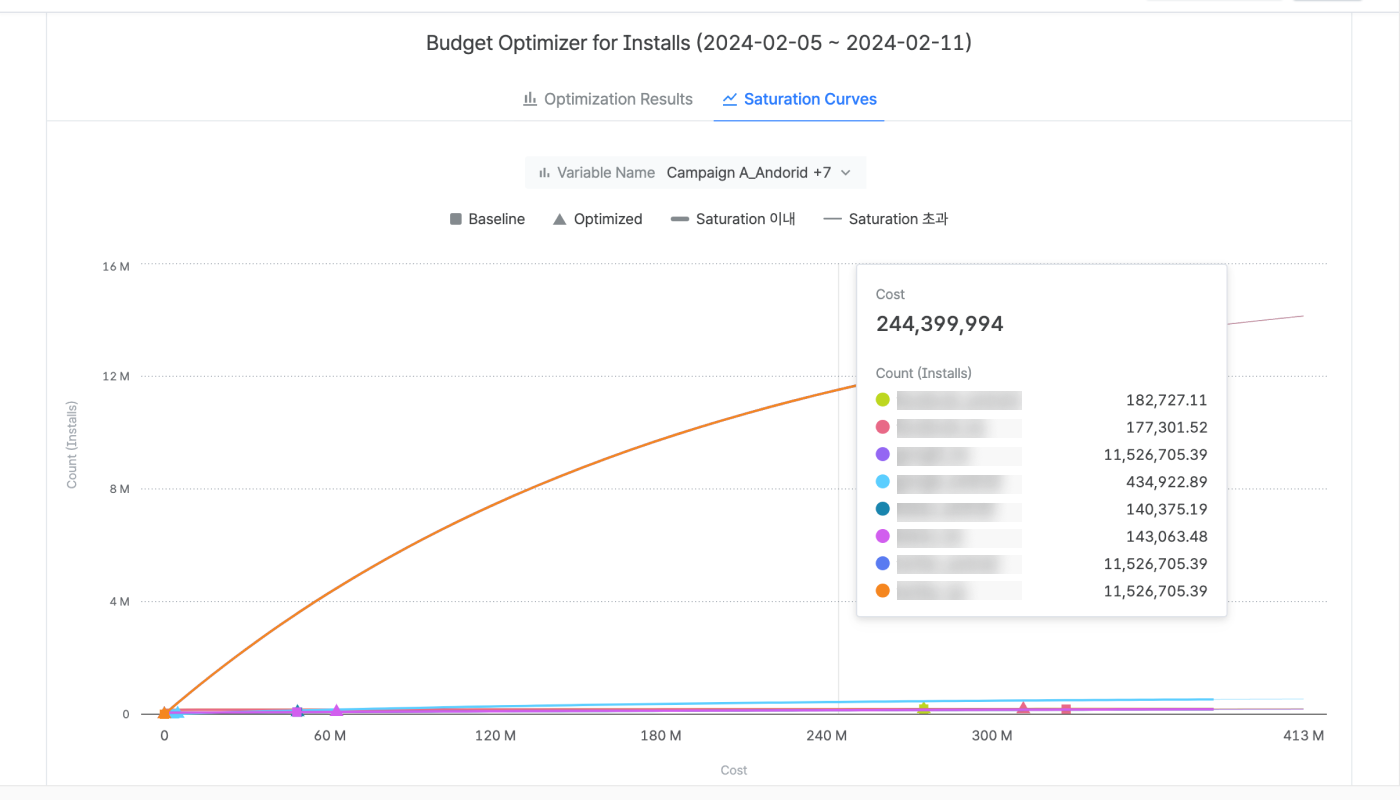Image resolution: width=1400 pixels, height=800 pixels.
Task: Click the 60 M x-axis label
Action: coord(330,736)
